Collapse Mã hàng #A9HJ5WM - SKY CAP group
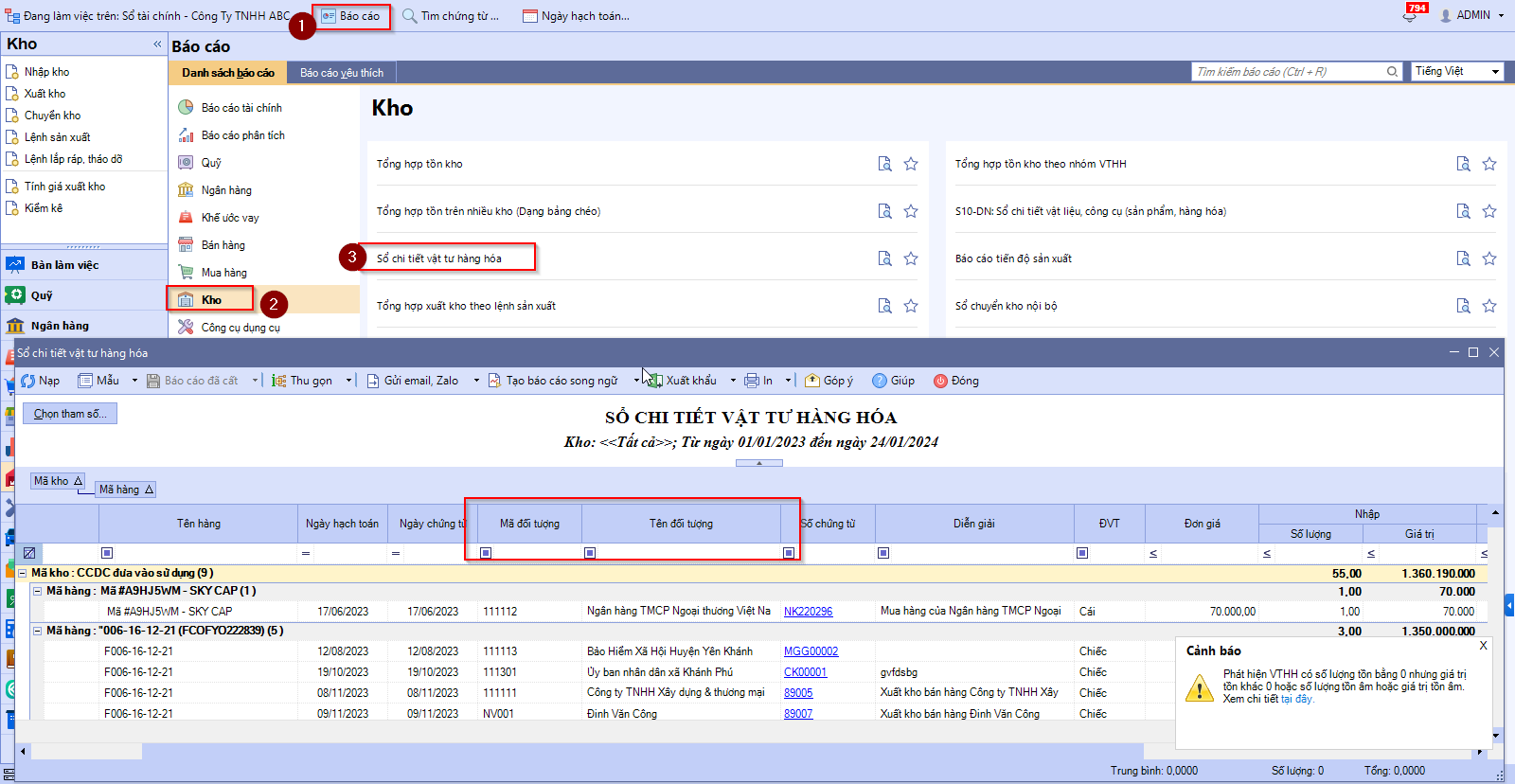The height and width of the screenshot is (784, 1515). click(38, 591)
